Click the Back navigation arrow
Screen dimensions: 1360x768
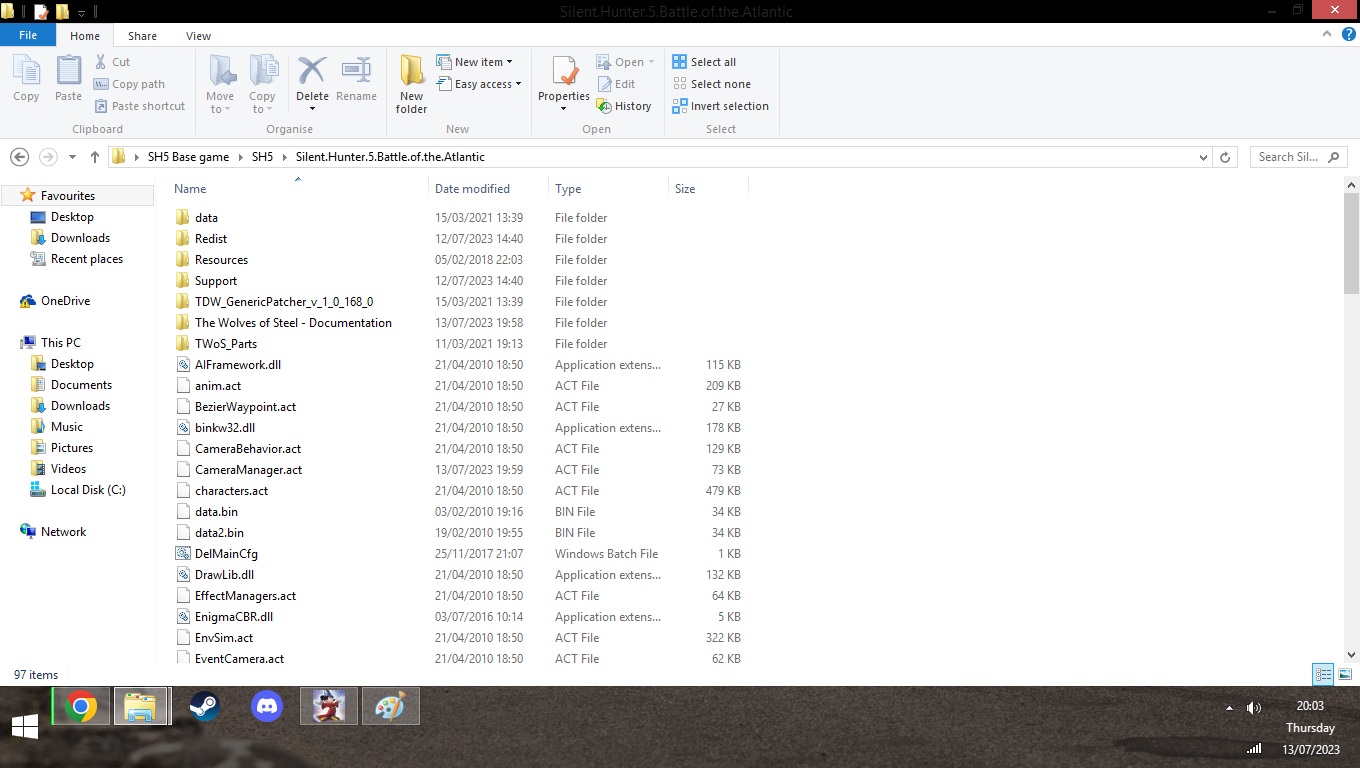[x=19, y=157]
